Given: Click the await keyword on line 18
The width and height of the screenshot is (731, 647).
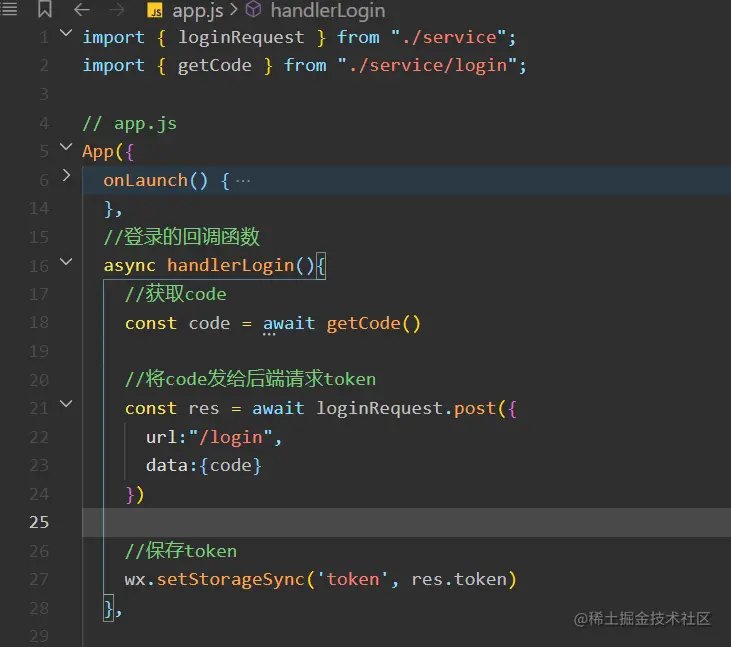Looking at the screenshot, I should click(x=289, y=323).
